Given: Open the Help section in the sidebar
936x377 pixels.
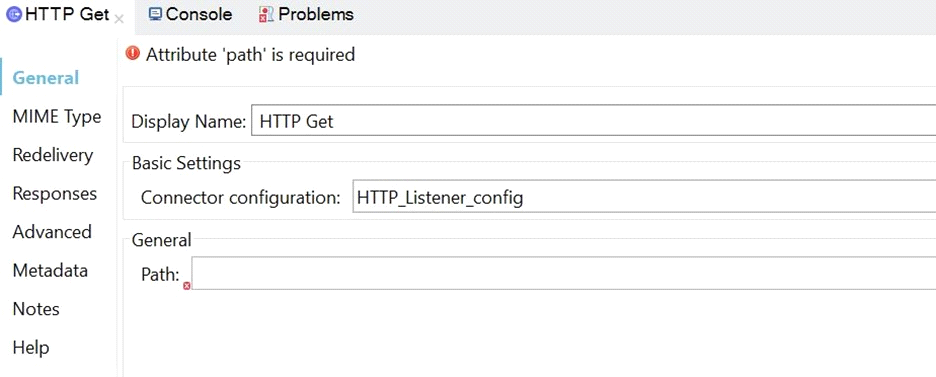Looking at the screenshot, I should (x=30, y=348).
